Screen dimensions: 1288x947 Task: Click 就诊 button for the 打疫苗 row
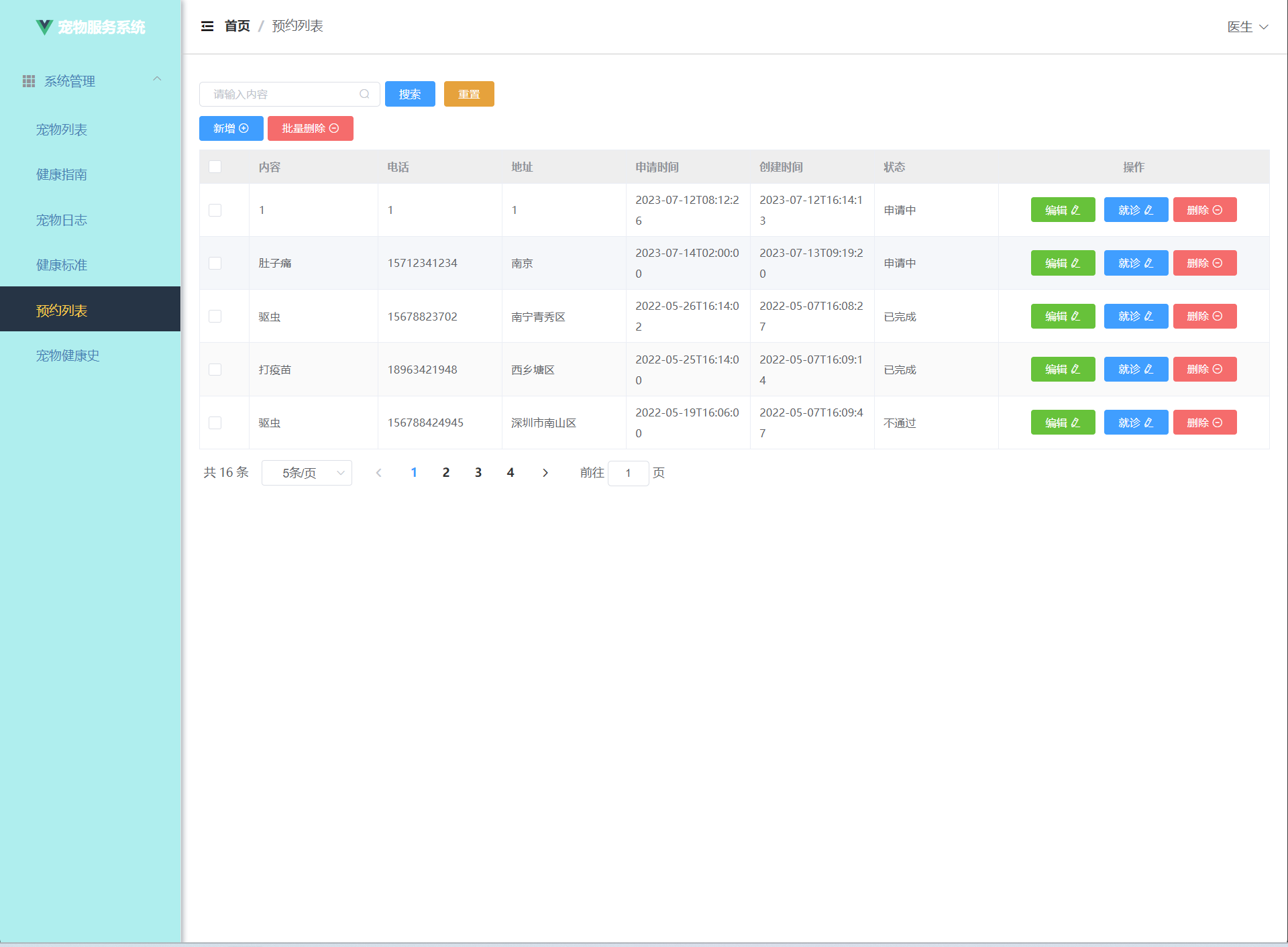click(x=1135, y=370)
